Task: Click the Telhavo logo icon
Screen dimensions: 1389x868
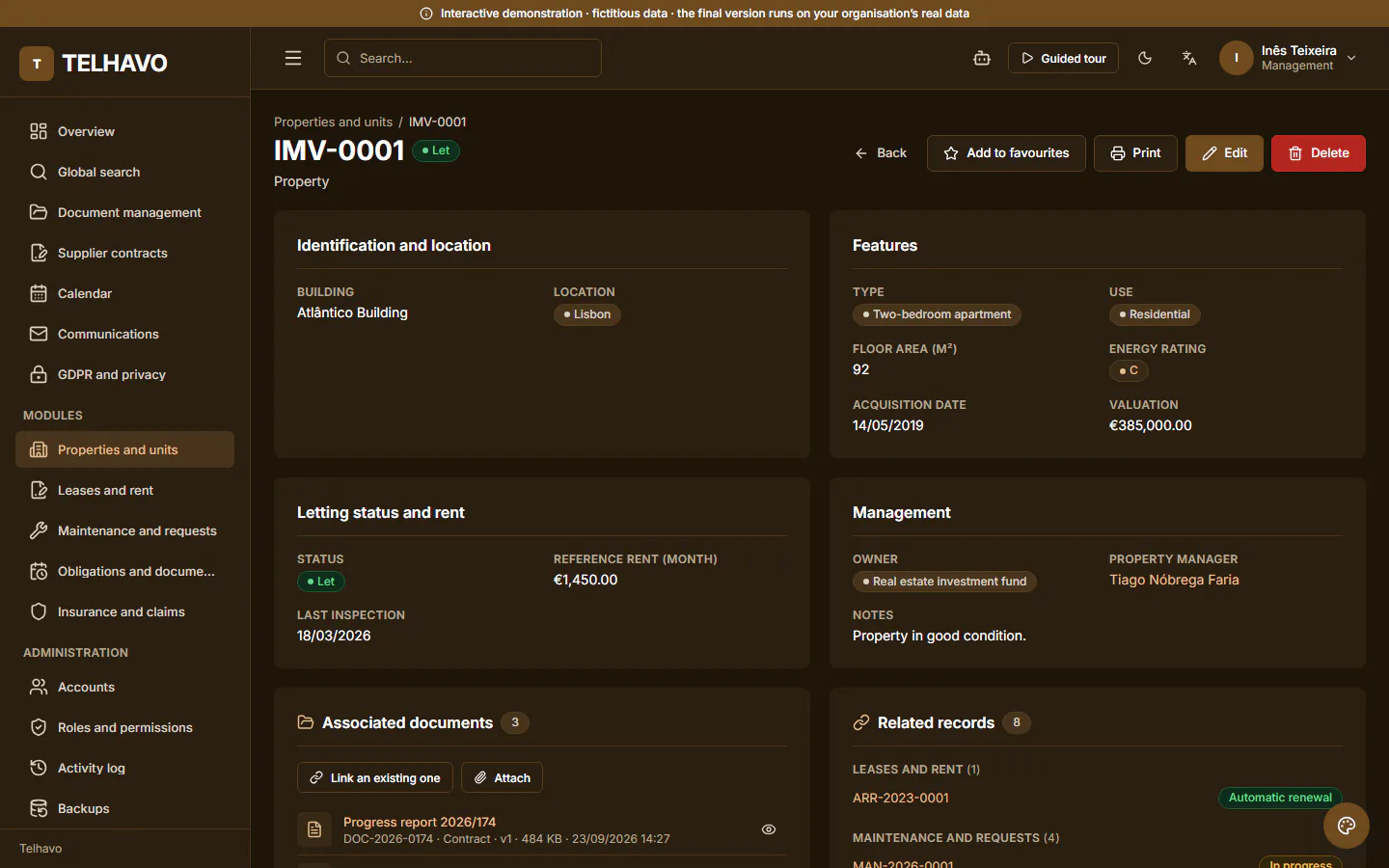Action: [x=37, y=64]
